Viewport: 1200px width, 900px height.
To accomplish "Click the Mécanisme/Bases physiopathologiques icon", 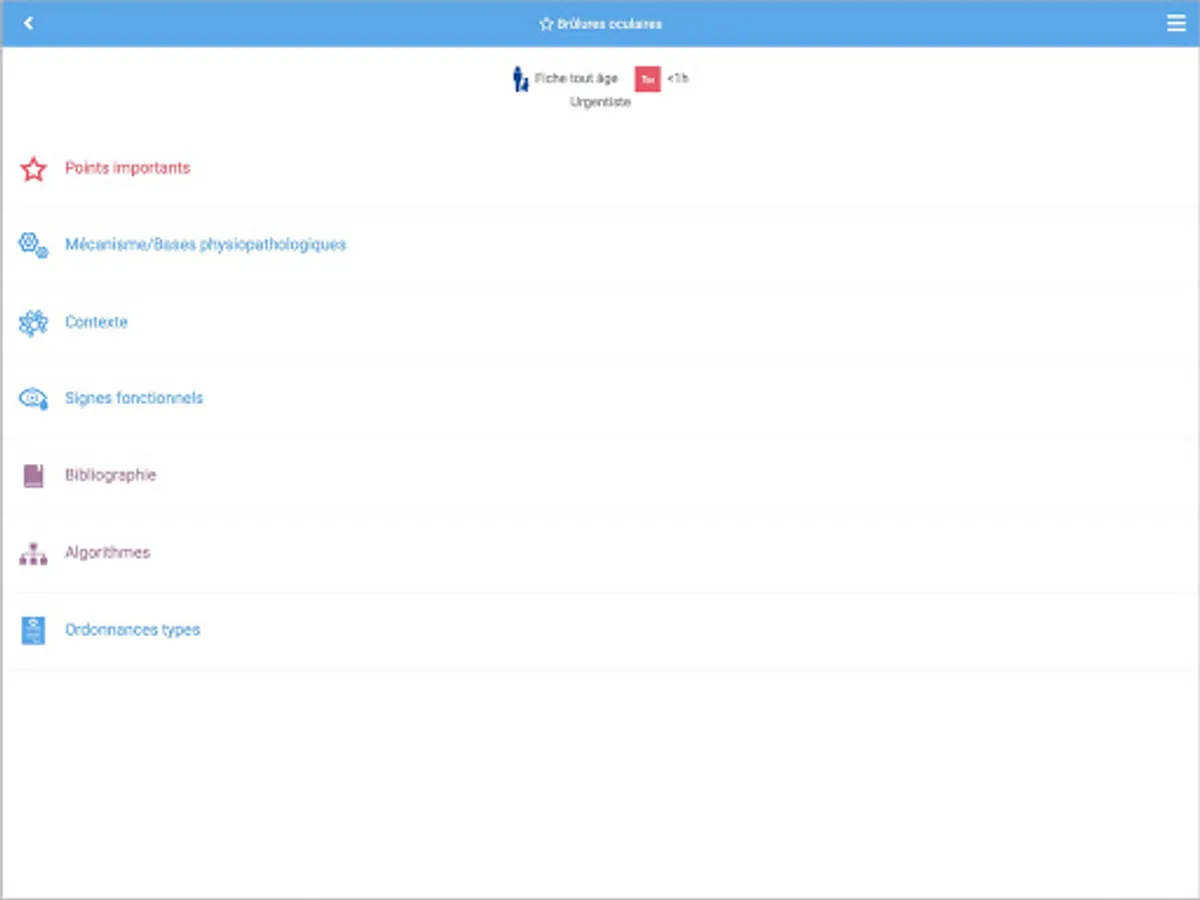I will point(33,245).
